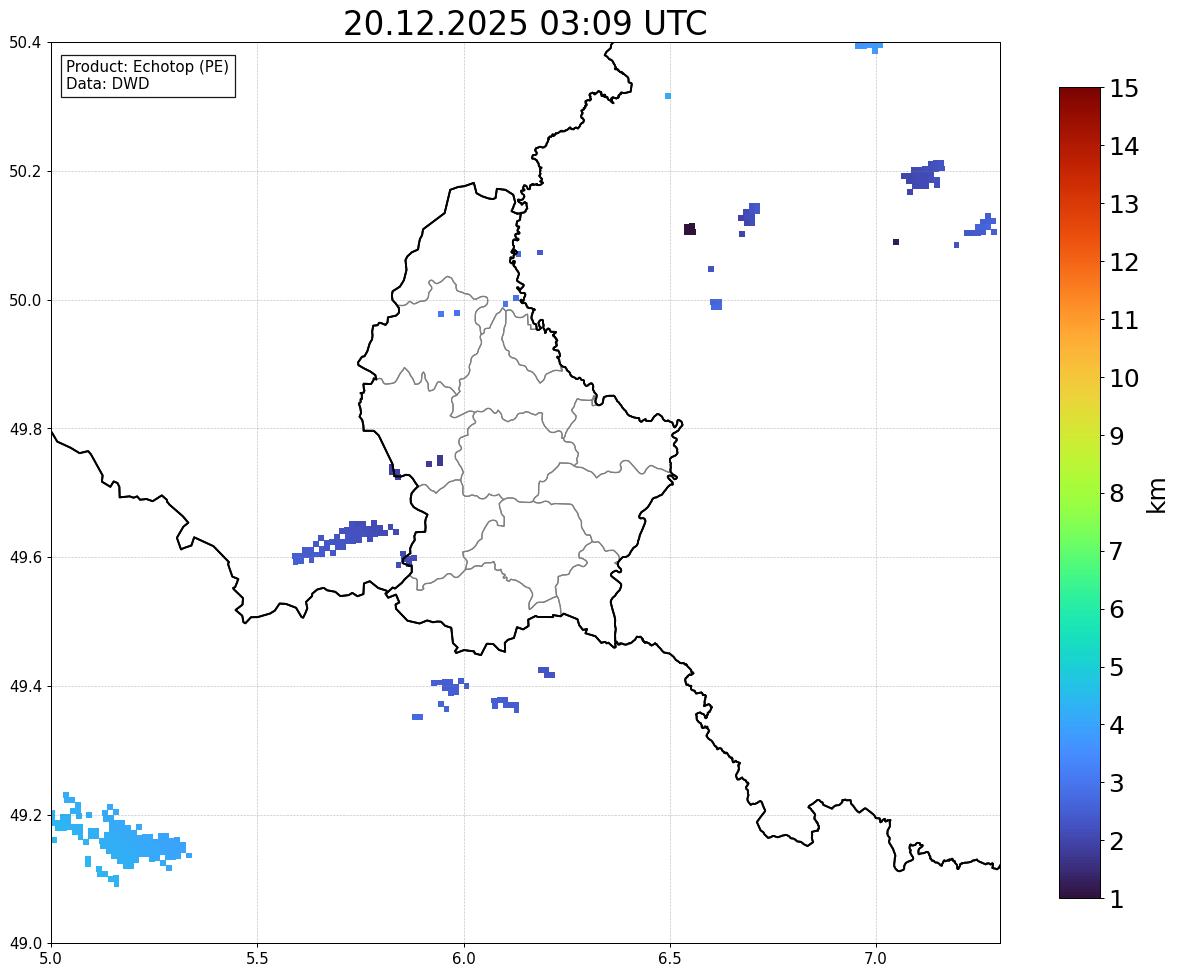Click the latitude label "49.8"
1178x976 pixels.
point(25,429)
